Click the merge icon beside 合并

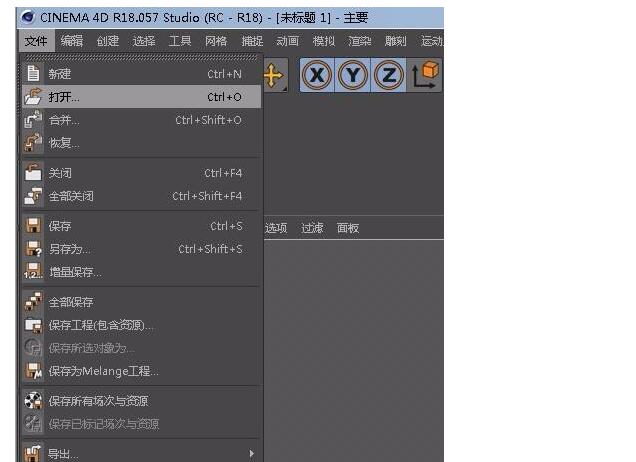pyautogui.click(x=33, y=120)
